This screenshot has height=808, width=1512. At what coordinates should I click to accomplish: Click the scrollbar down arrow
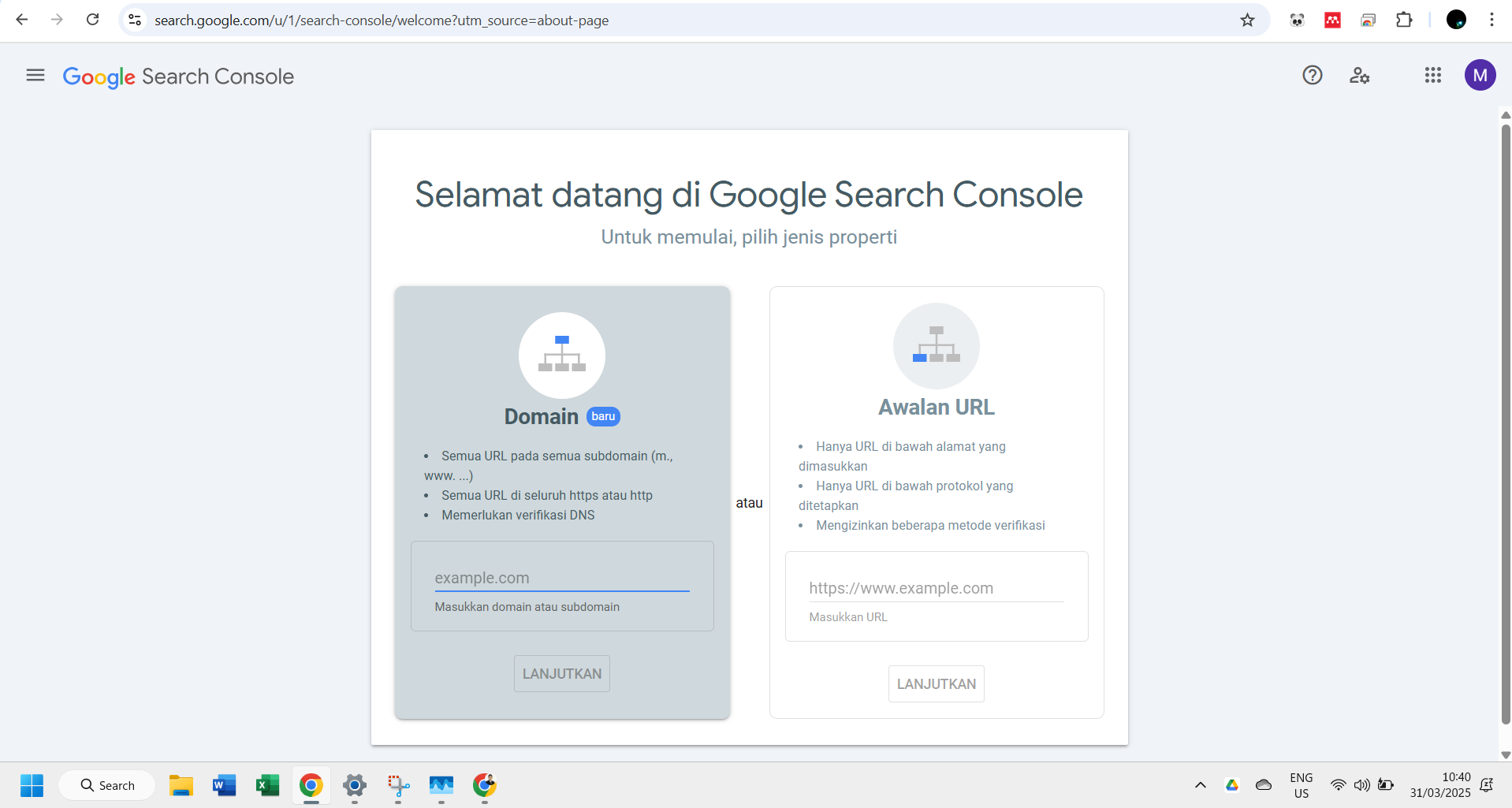(1506, 754)
